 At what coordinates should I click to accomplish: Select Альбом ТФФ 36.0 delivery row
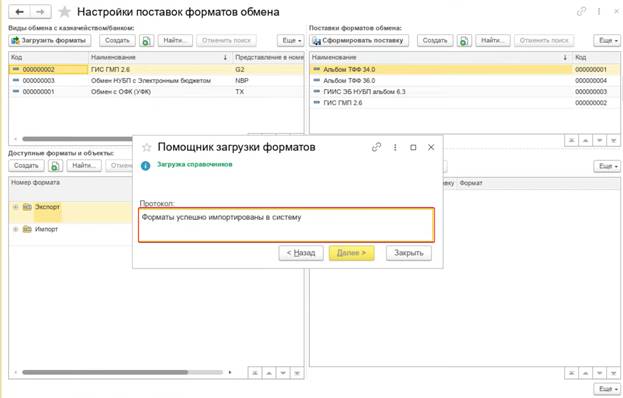pyautogui.click(x=464, y=81)
